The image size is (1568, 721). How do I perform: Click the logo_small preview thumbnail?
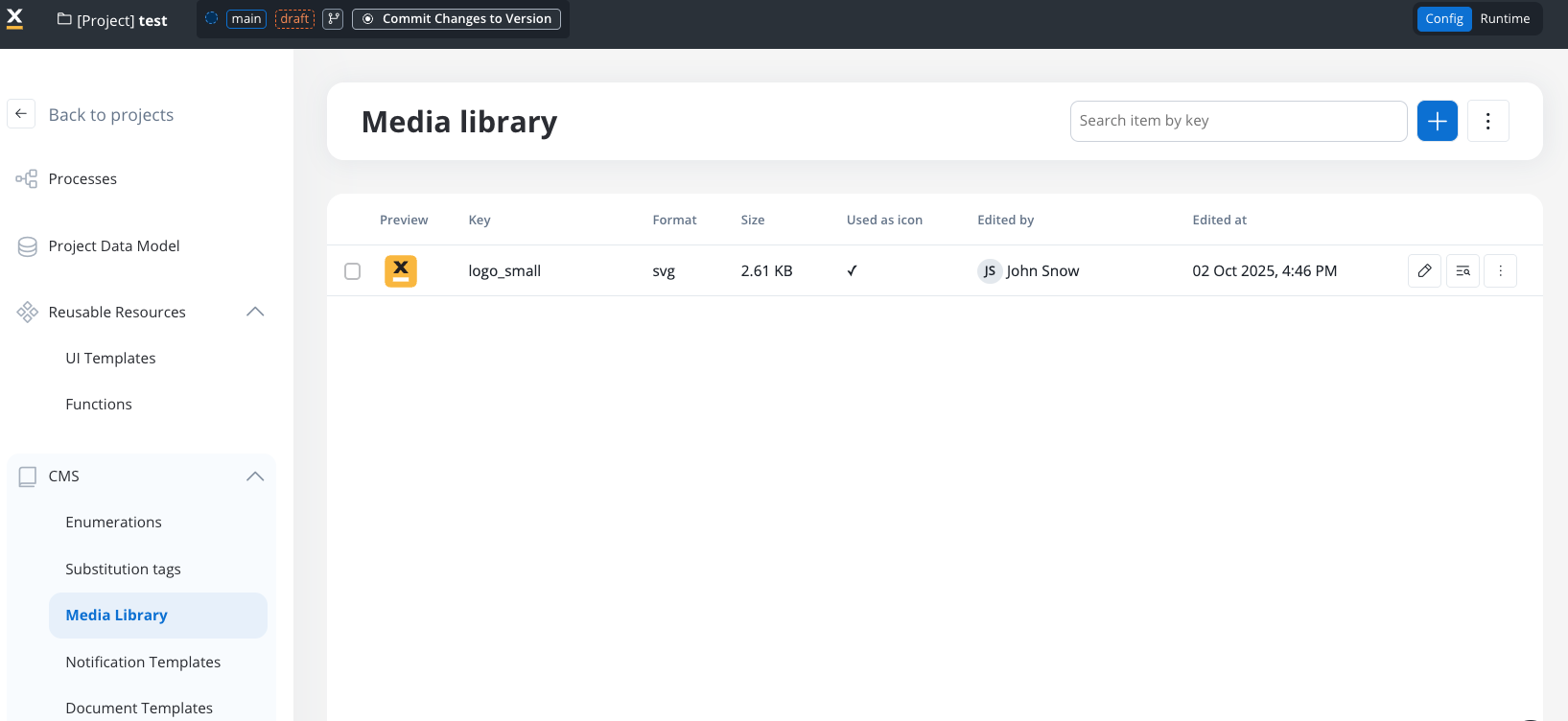tap(401, 271)
